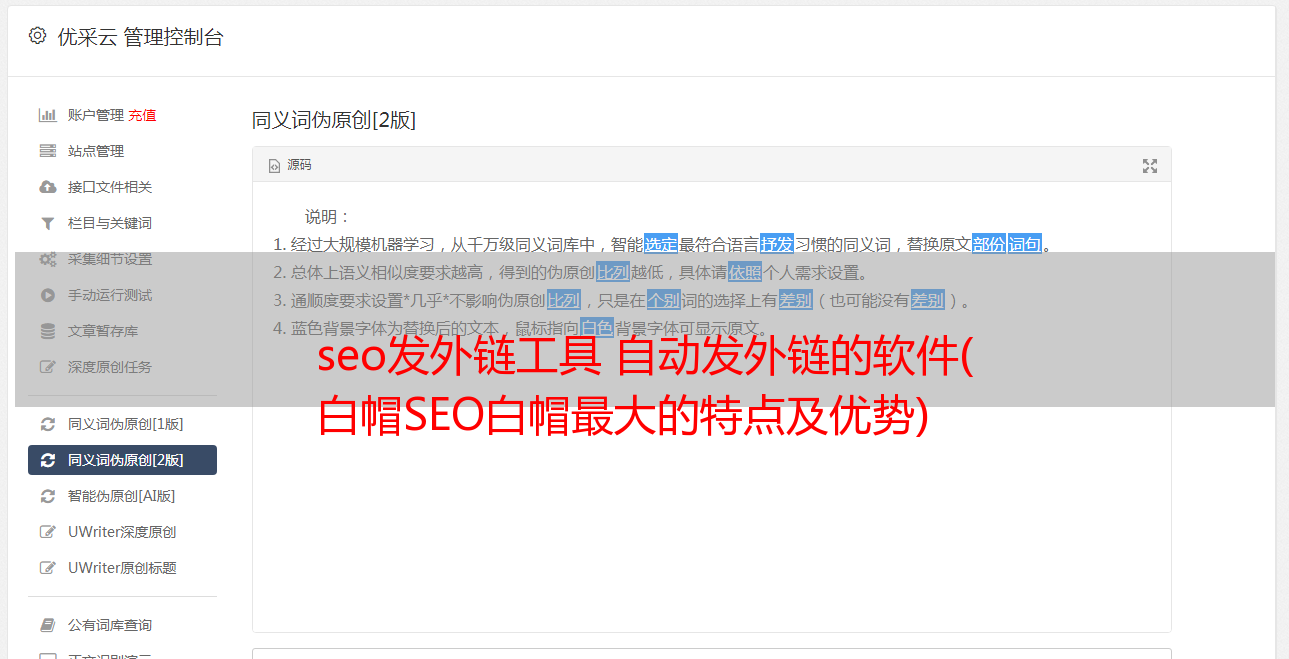Click the book icon next to 公有词库查询
The width and height of the screenshot is (1289, 659).
click(47, 625)
